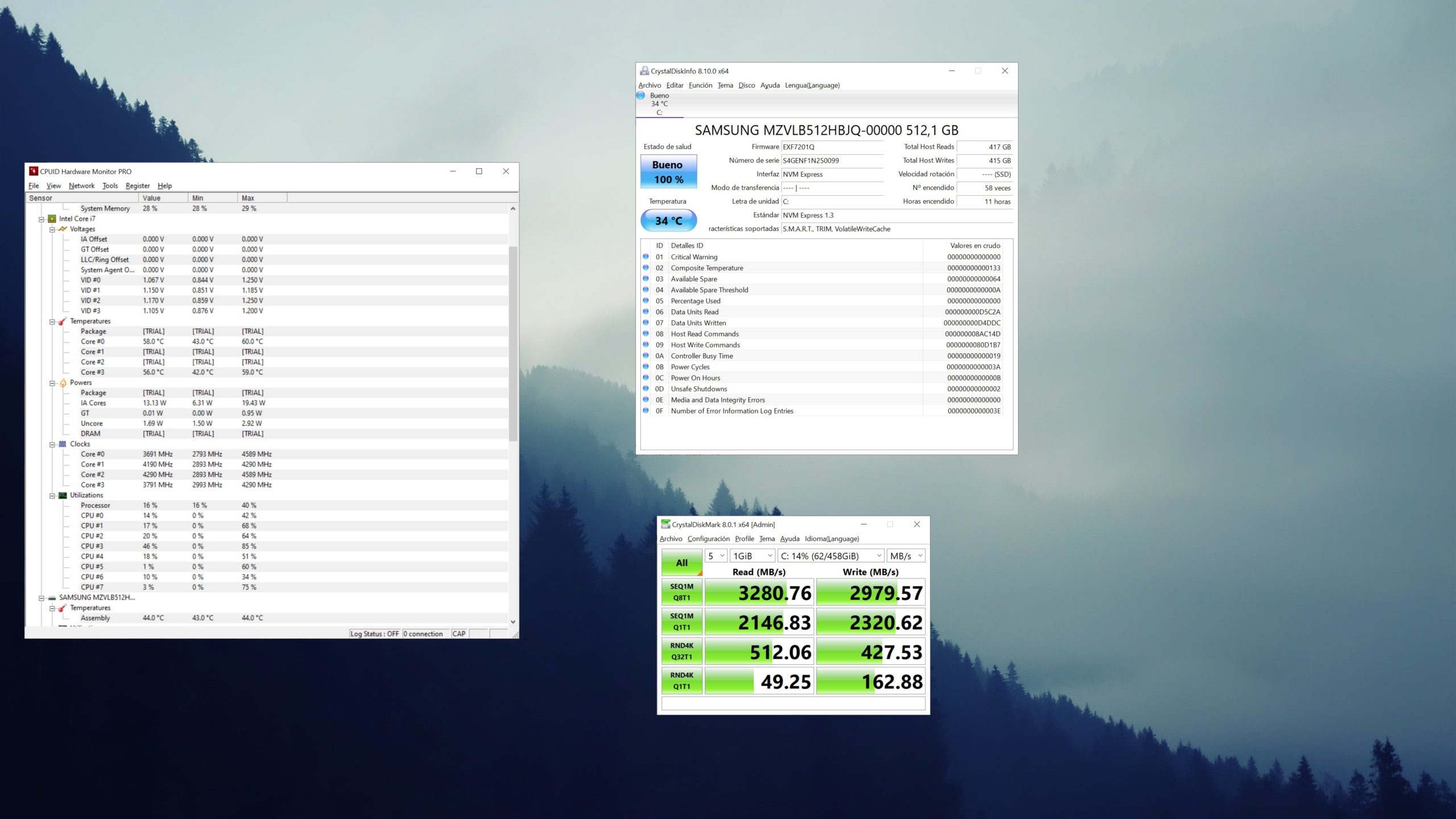This screenshot has height=819, width=1456.
Task: Click the Intel Core i7 processor icon
Action: pos(52,218)
